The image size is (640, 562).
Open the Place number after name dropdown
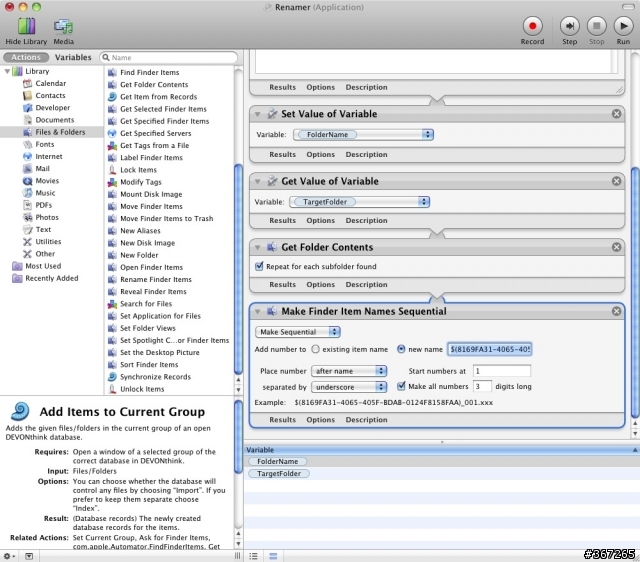coord(349,371)
